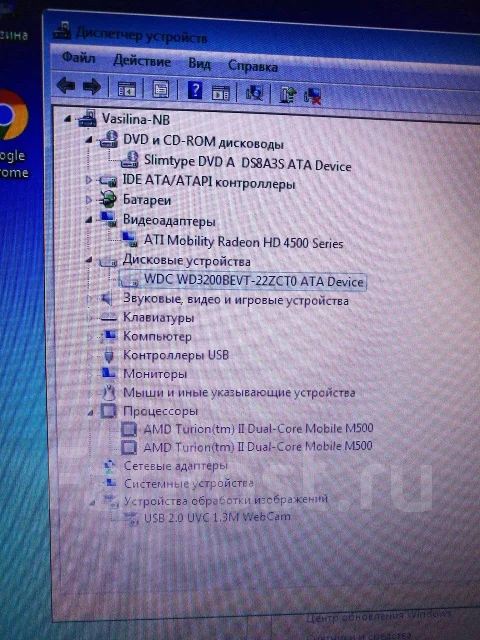The height and width of the screenshot is (640, 480).
Task: Click the Клавиатуры keyboard icon
Action: tap(108, 317)
